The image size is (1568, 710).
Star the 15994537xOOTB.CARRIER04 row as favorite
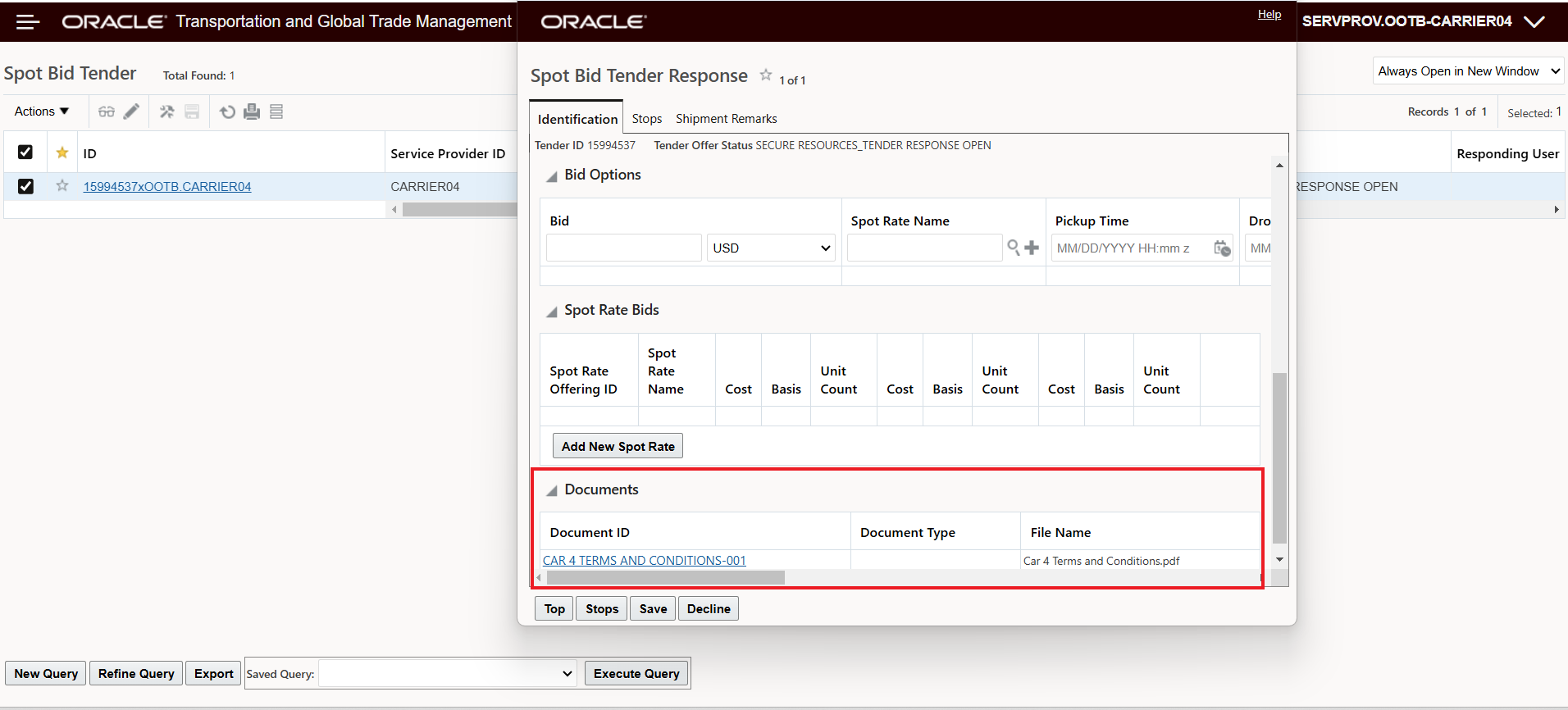(62, 186)
